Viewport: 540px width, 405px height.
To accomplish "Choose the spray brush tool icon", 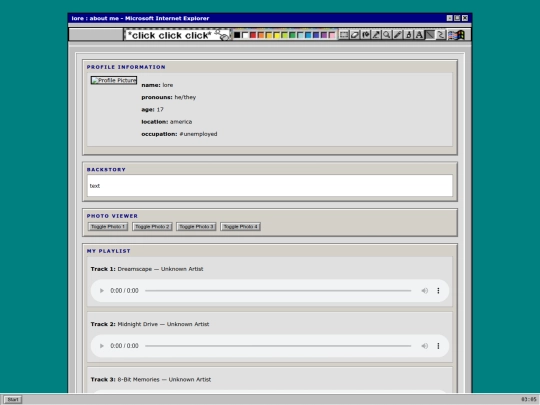I will 408,35.
